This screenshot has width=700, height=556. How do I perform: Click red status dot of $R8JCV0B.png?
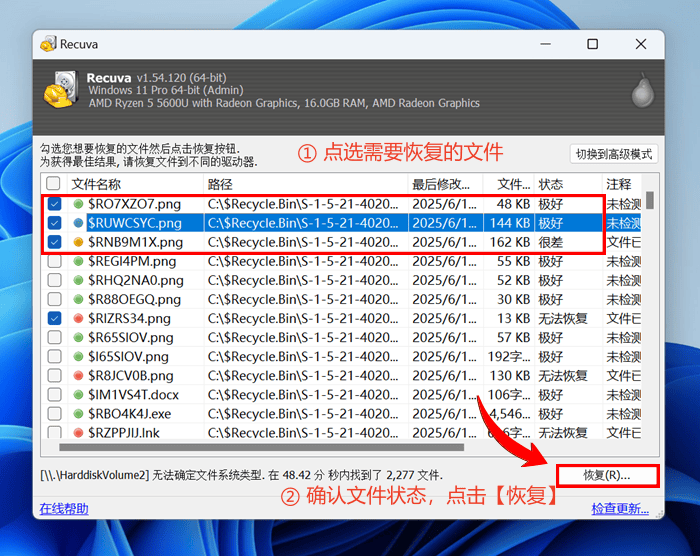tap(78, 376)
